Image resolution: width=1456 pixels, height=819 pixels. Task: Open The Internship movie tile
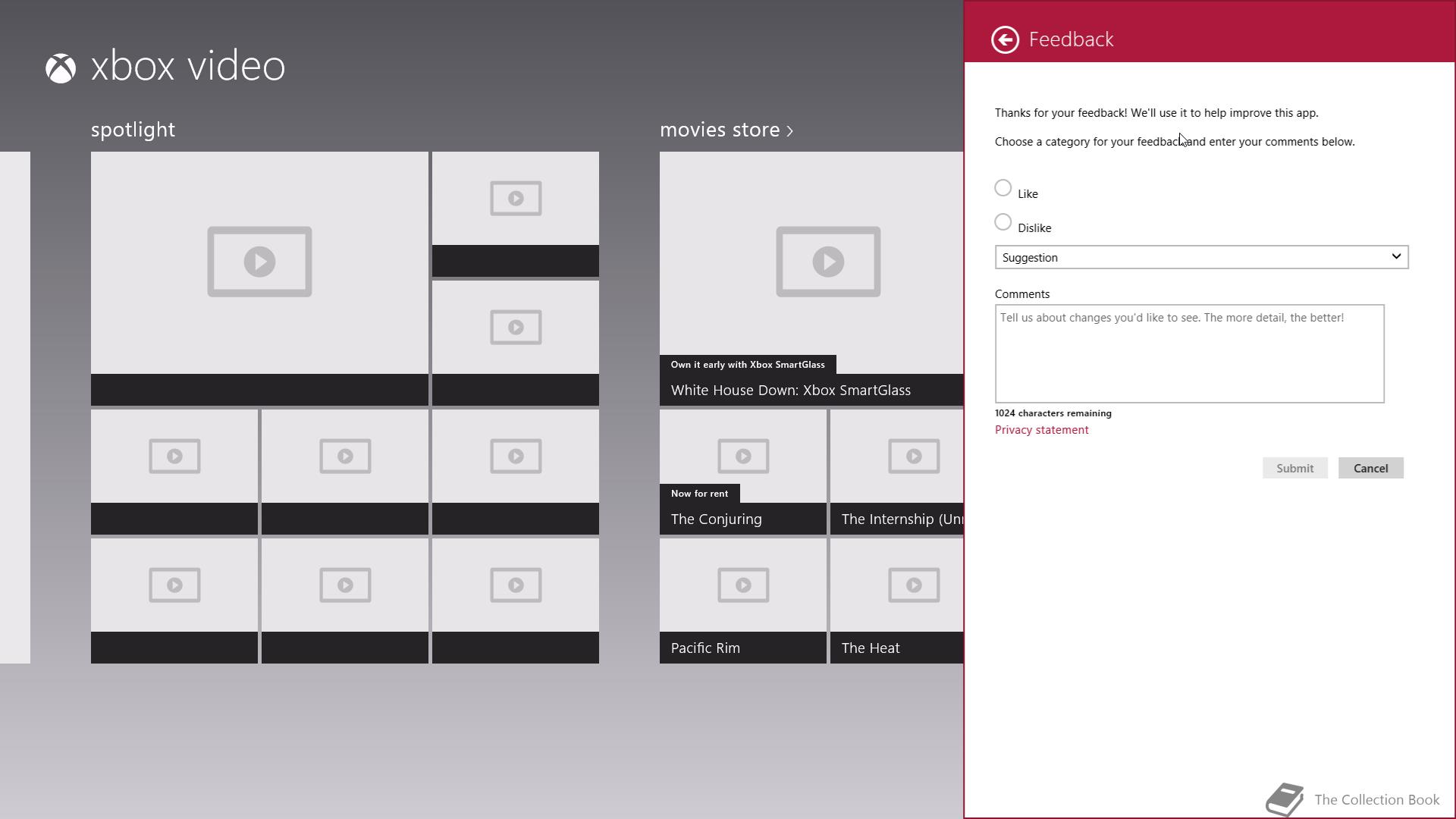(x=896, y=472)
